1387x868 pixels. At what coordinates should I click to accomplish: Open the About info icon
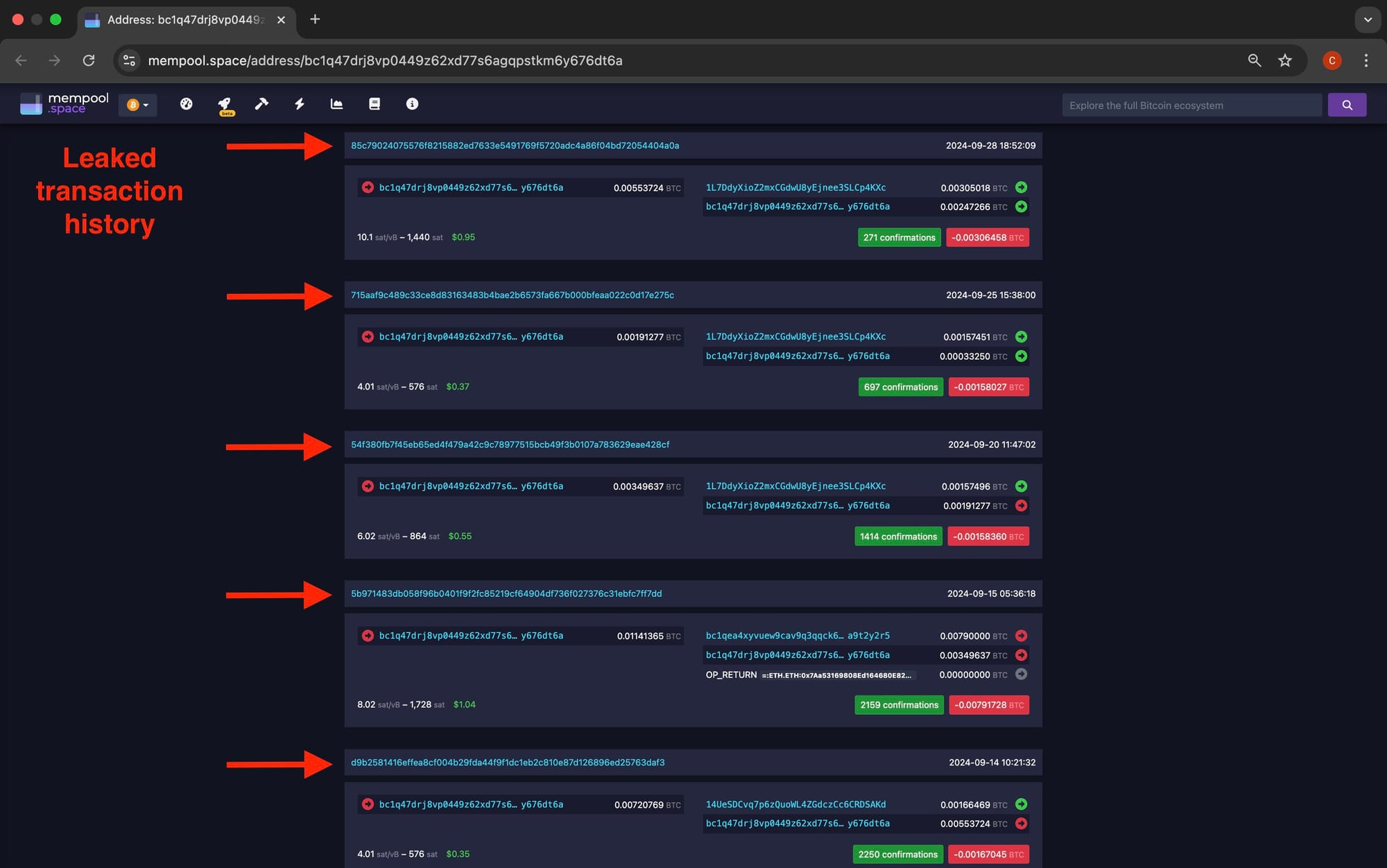click(412, 104)
